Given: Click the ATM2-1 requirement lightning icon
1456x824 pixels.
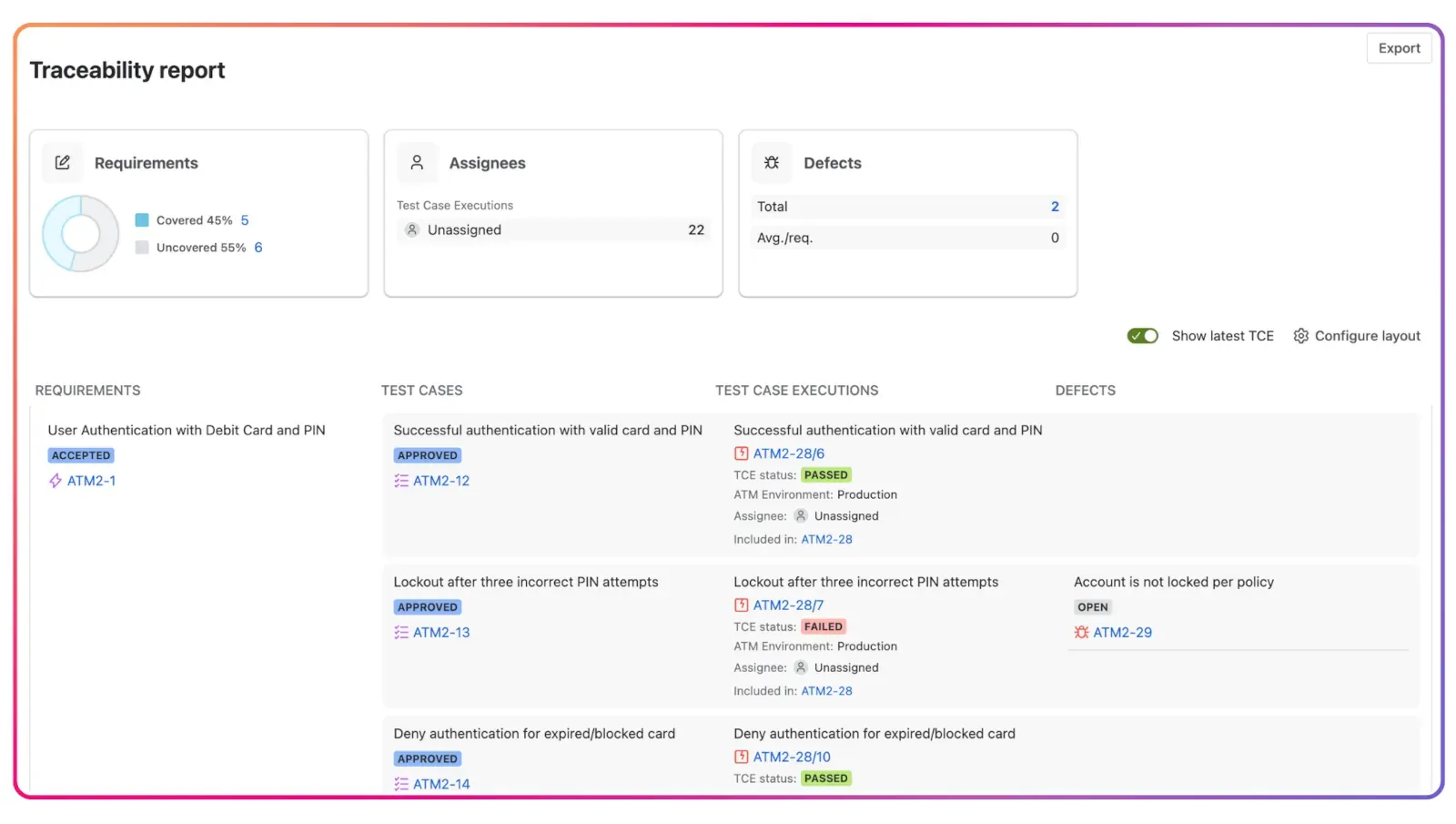Looking at the screenshot, I should [x=56, y=481].
